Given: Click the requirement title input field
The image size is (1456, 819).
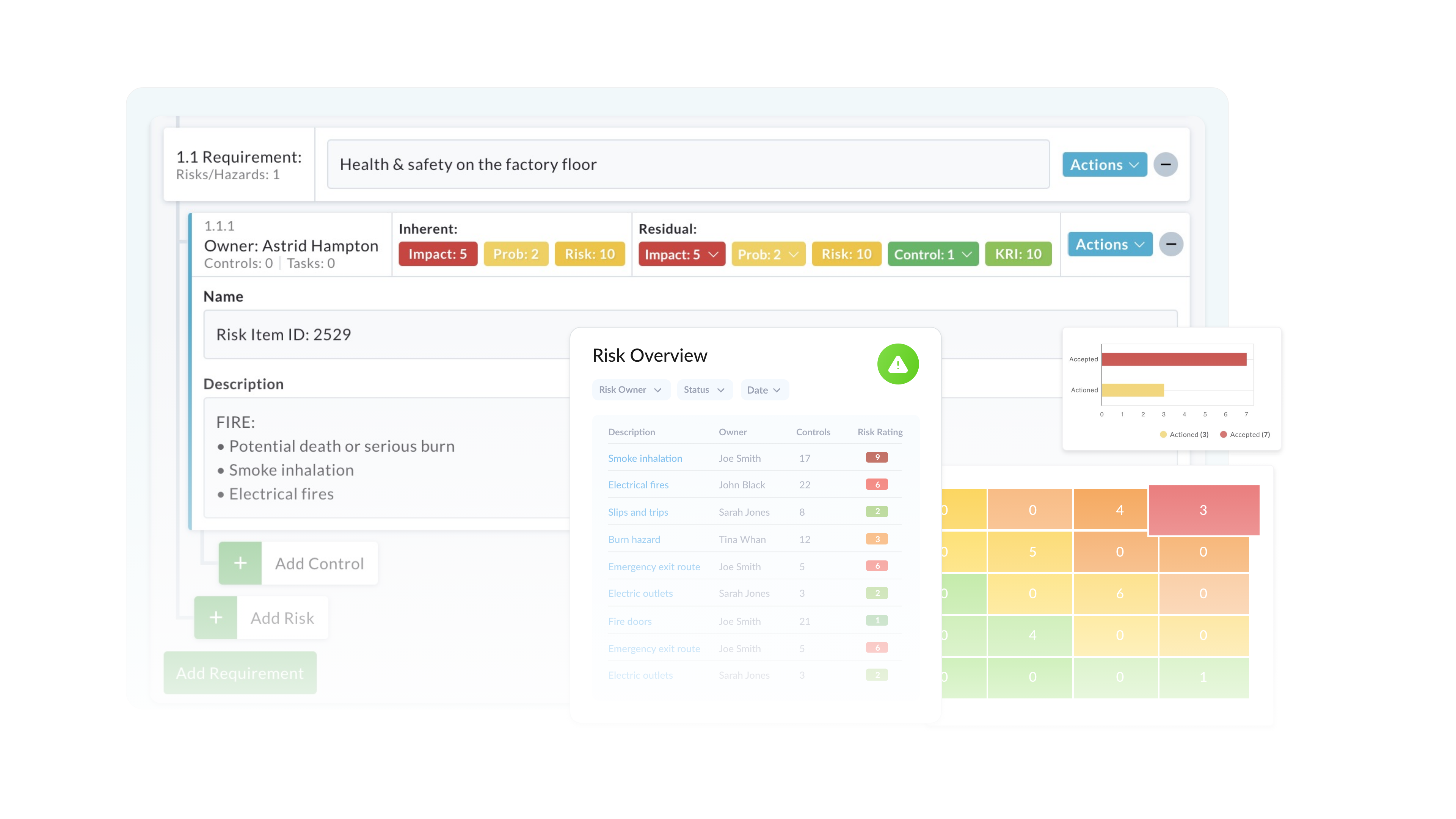Looking at the screenshot, I should 689,165.
